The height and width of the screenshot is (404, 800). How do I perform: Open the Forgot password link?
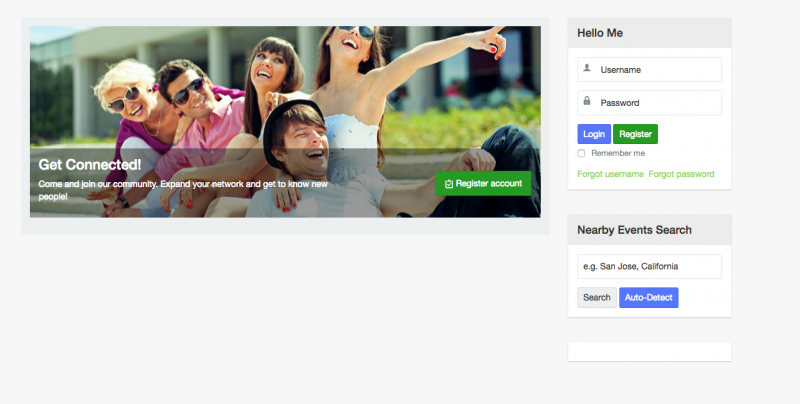tap(681, 174)
